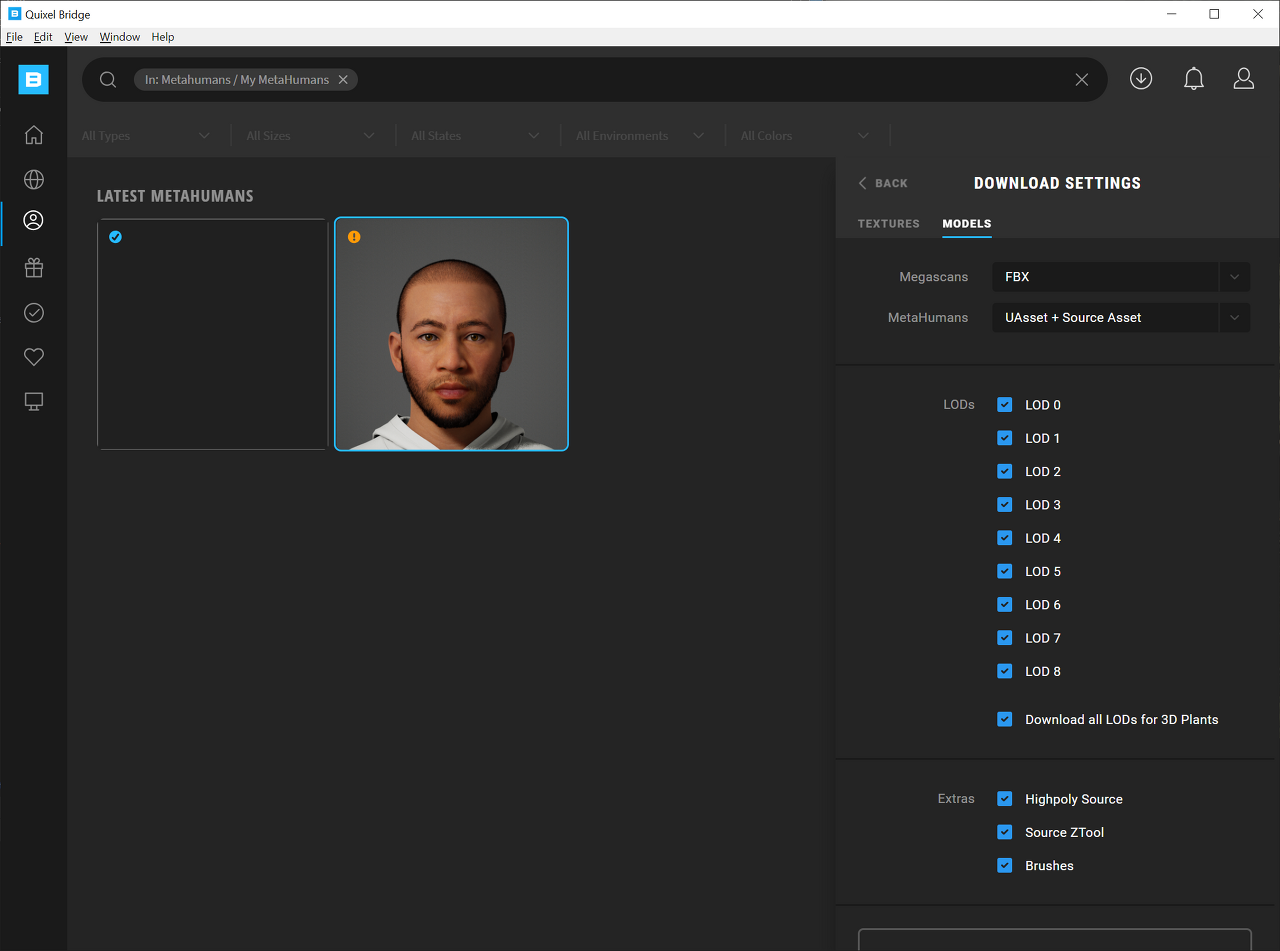Open the View menu

(76, 37)
